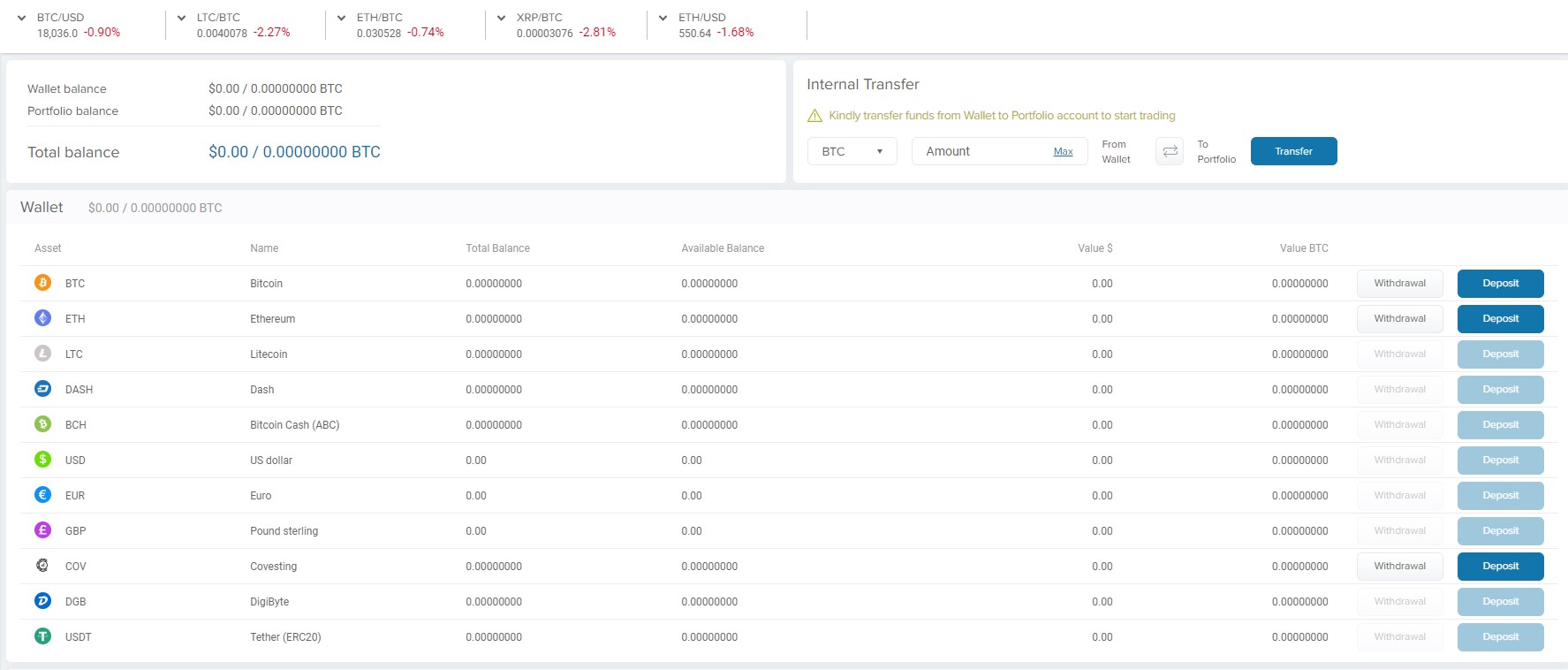1568x670 pixels.
Task: Click the Tether coin icon
Action: pyautogui.click(x=42, y=636)
